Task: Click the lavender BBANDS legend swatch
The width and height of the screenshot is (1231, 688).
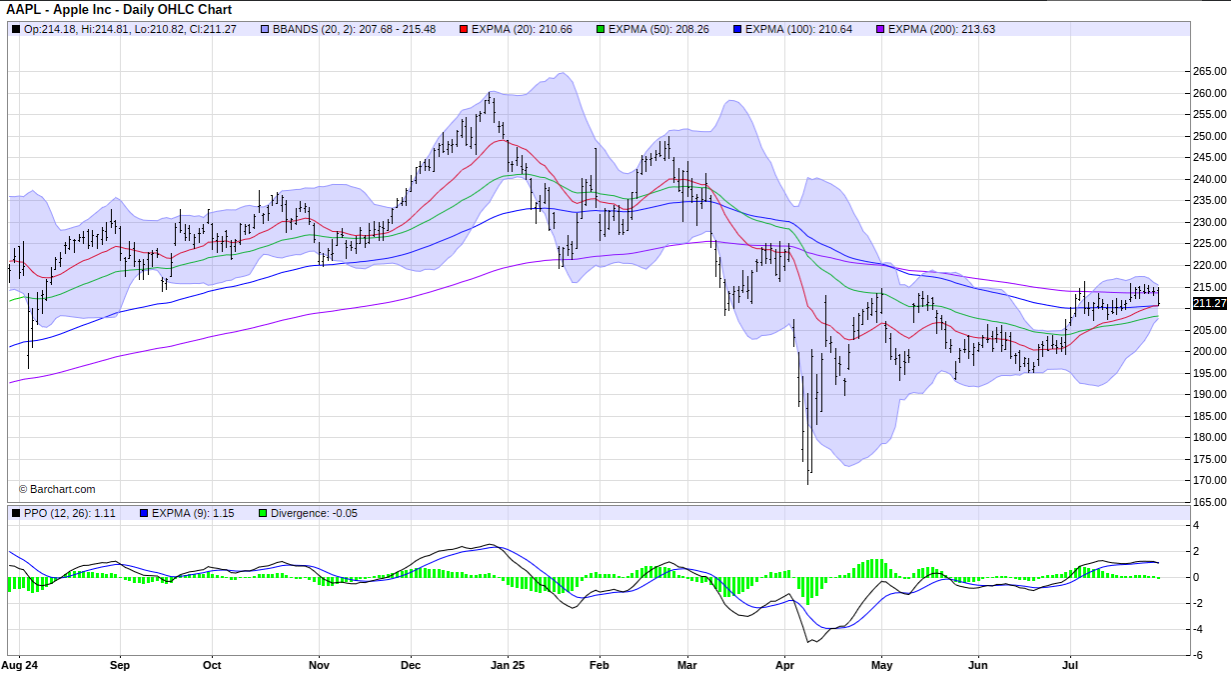Action: (263, 29)
